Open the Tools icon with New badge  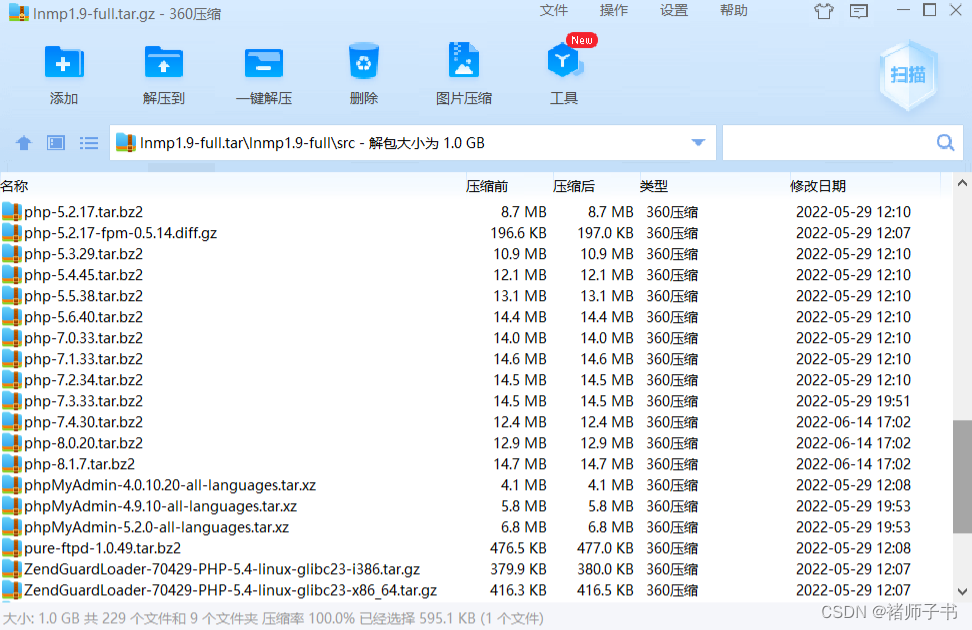click(563, 60)
